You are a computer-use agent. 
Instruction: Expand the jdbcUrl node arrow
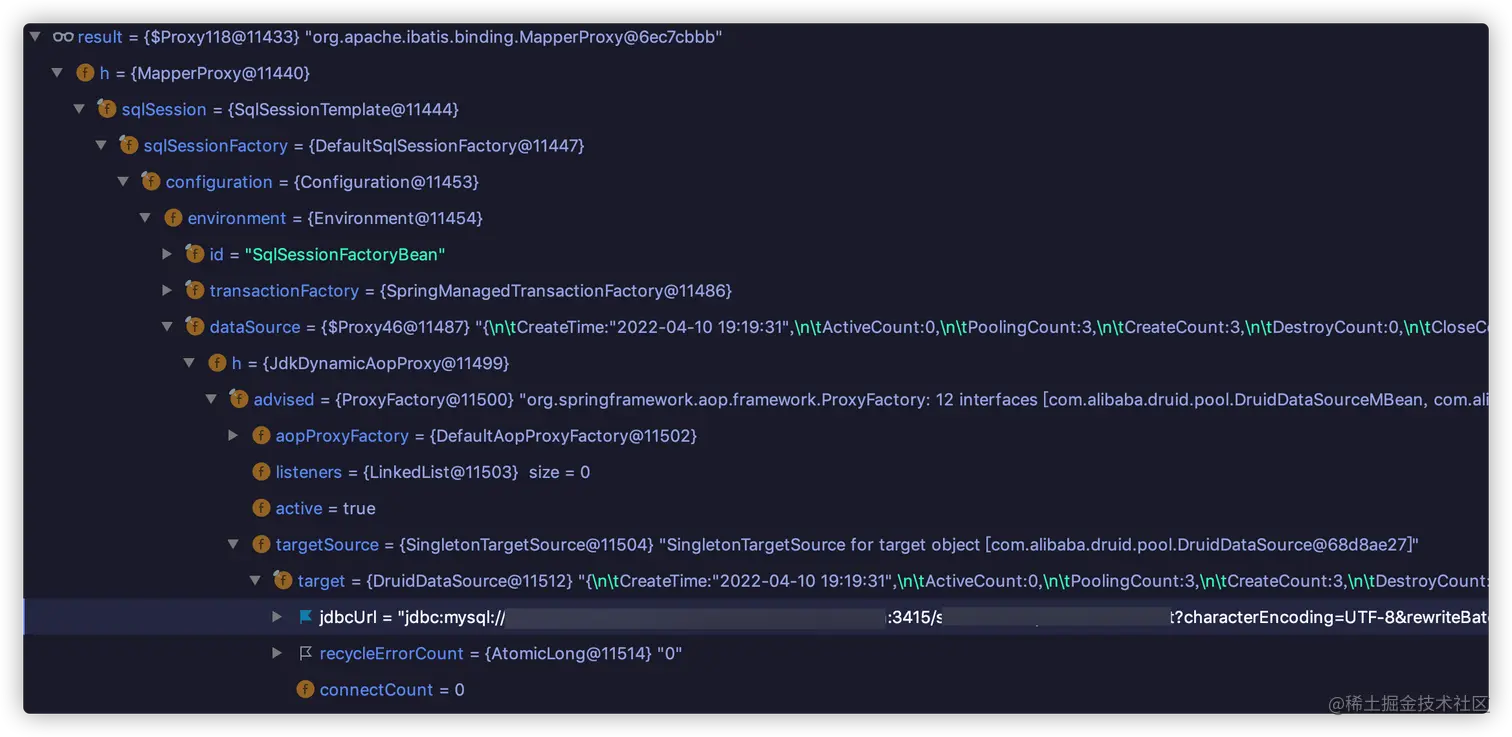(x=277, y=617)
